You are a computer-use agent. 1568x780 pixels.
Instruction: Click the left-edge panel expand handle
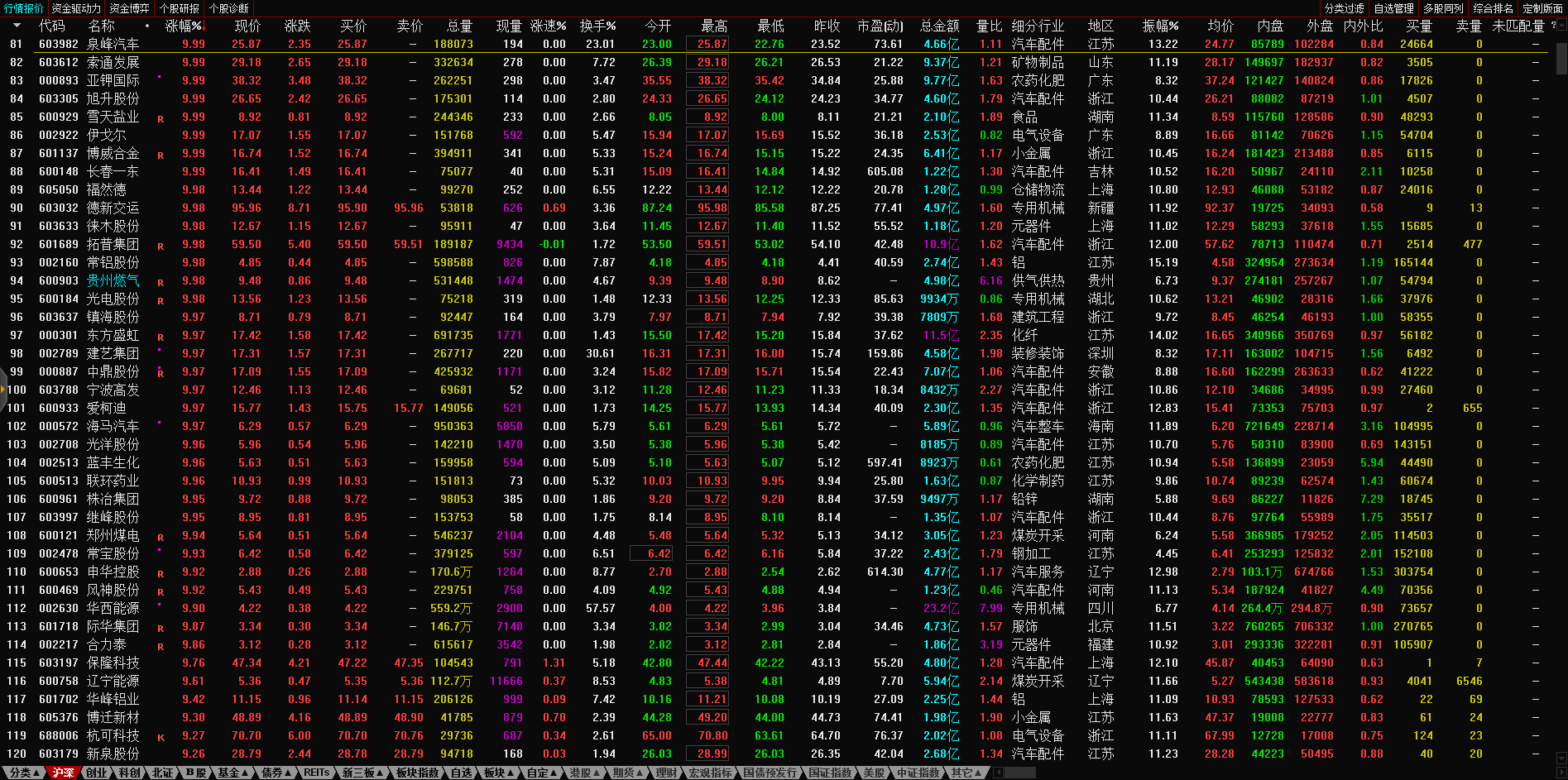tap(3, 390)
